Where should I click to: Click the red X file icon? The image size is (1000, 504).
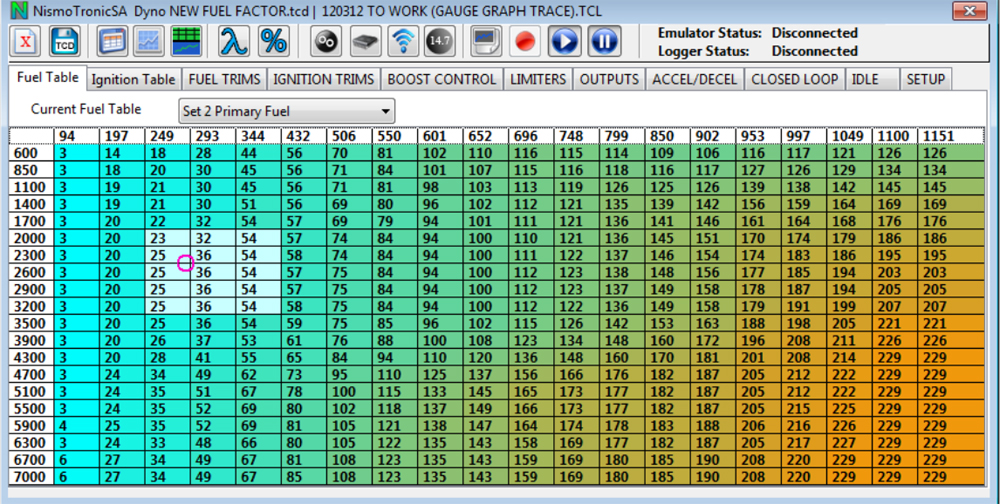(27, 41)
